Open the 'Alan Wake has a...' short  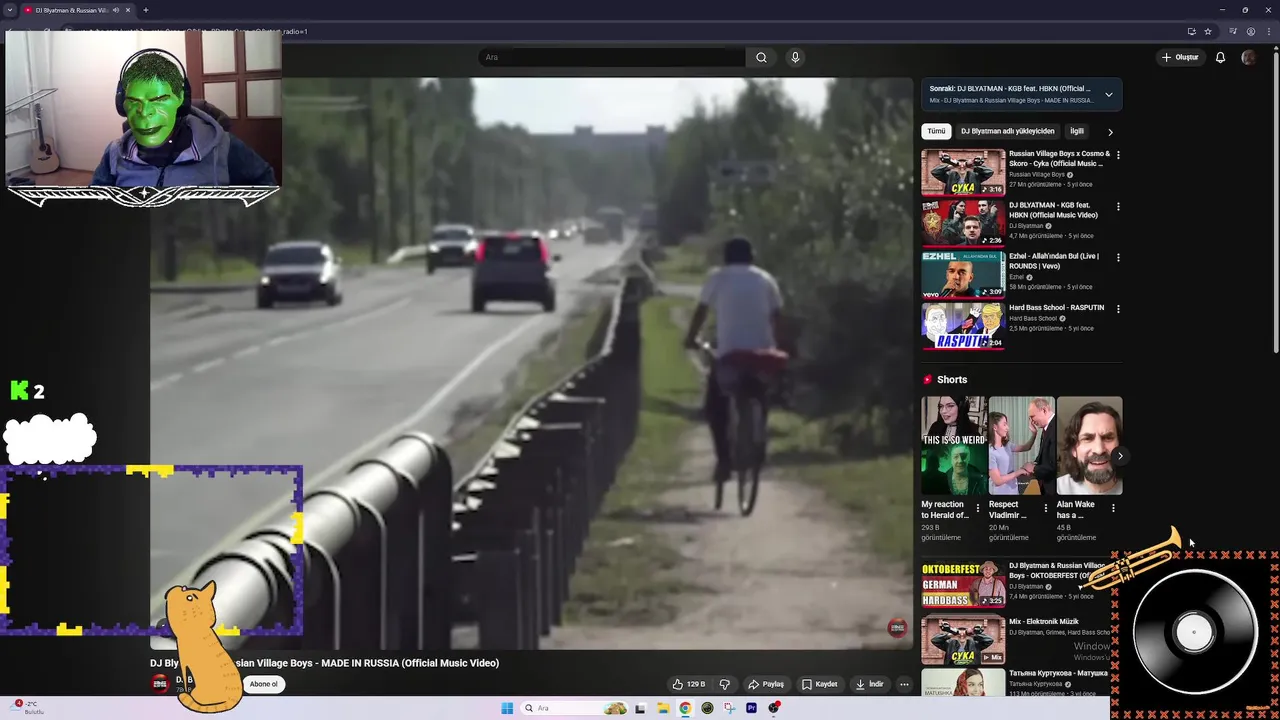[1089, 445]
